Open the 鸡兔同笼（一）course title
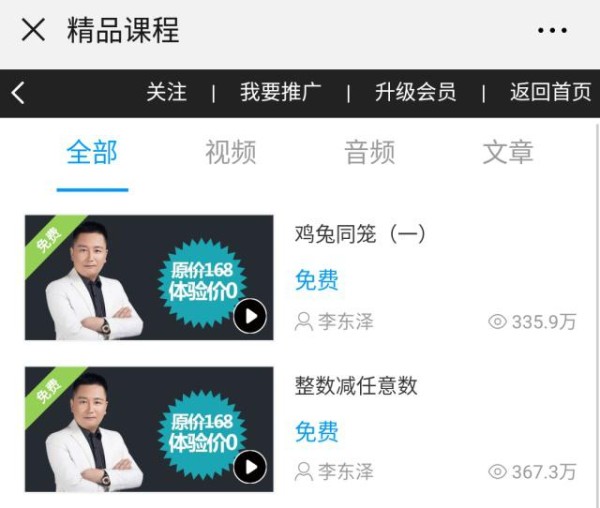Viewport: 600px width, 508px height. (360, 234)
